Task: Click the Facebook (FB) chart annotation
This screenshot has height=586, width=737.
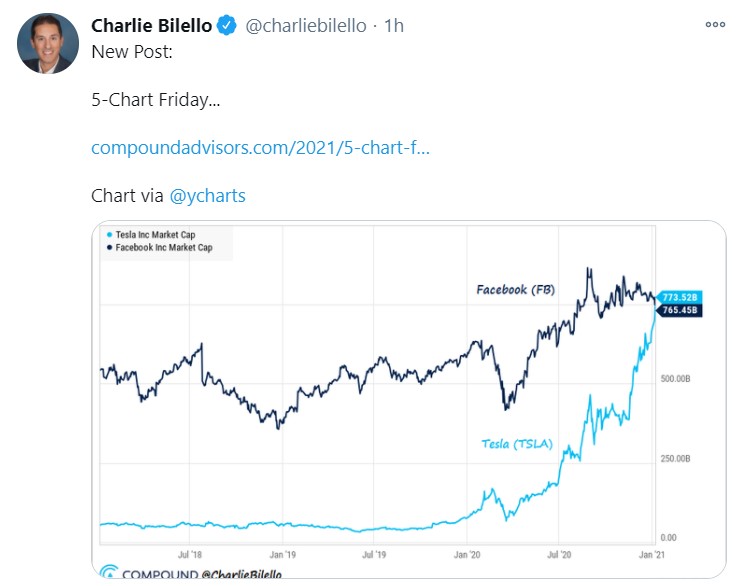Action: 515,290
